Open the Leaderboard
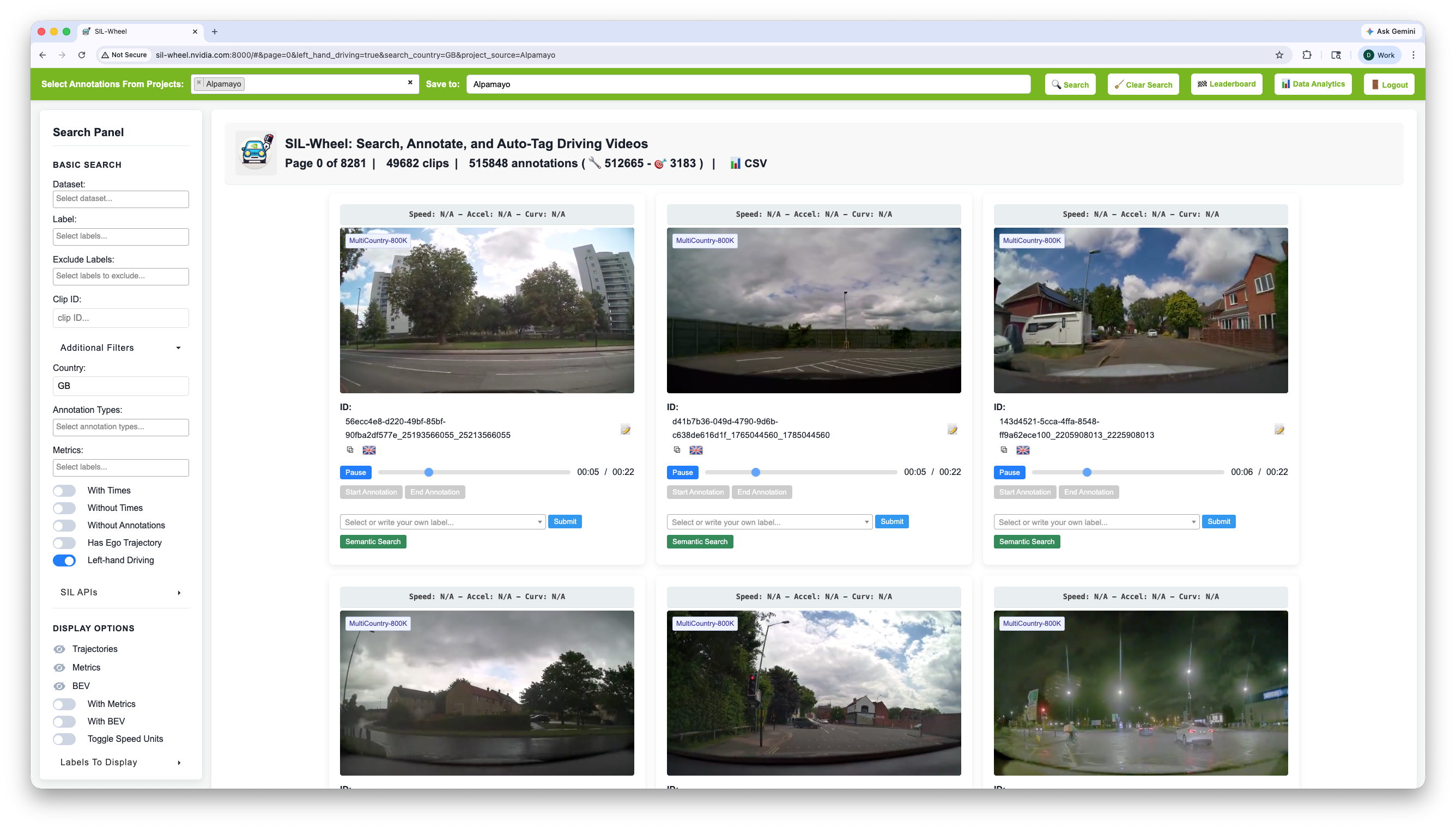 click(1227, 84)
